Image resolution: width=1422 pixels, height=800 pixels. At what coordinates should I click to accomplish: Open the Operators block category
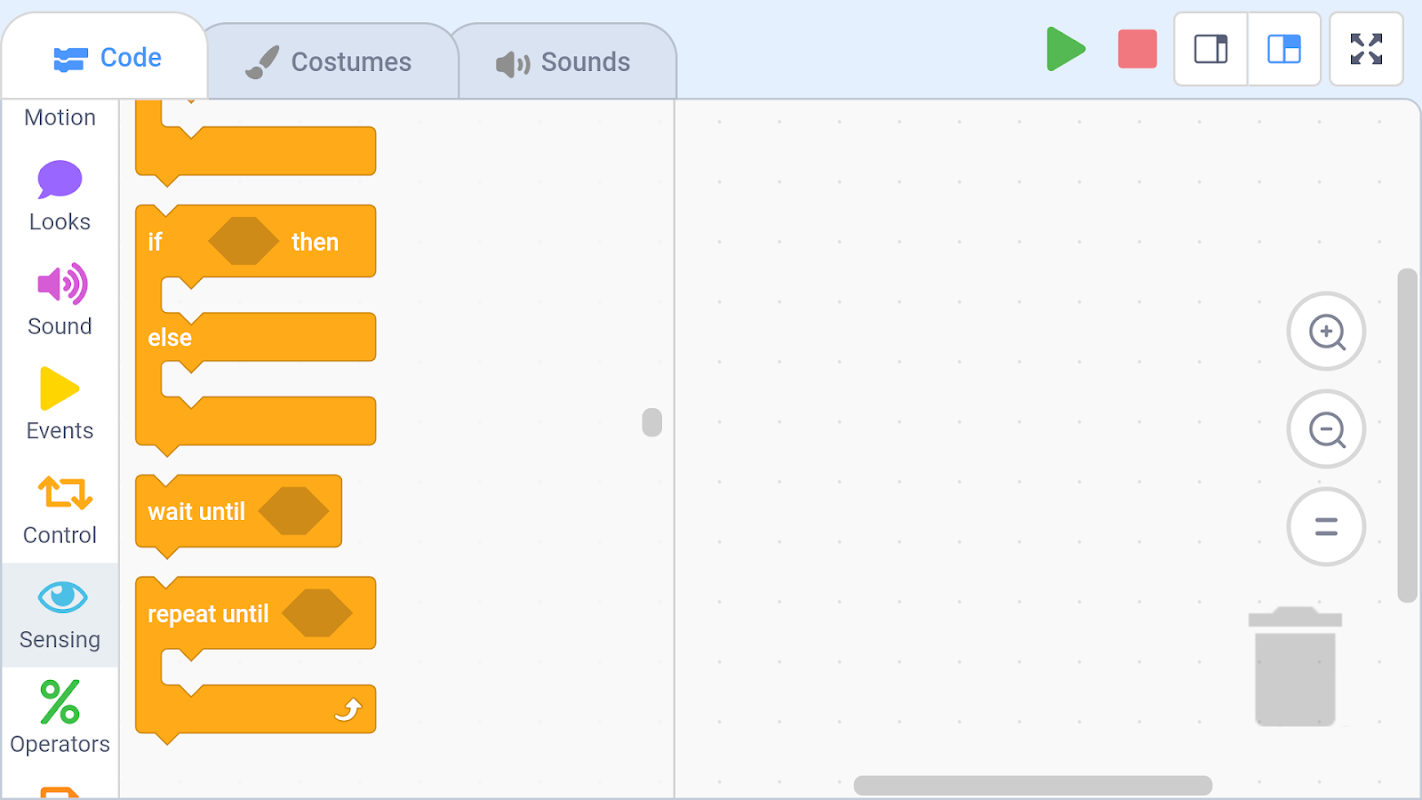click(x=60, y=718)
